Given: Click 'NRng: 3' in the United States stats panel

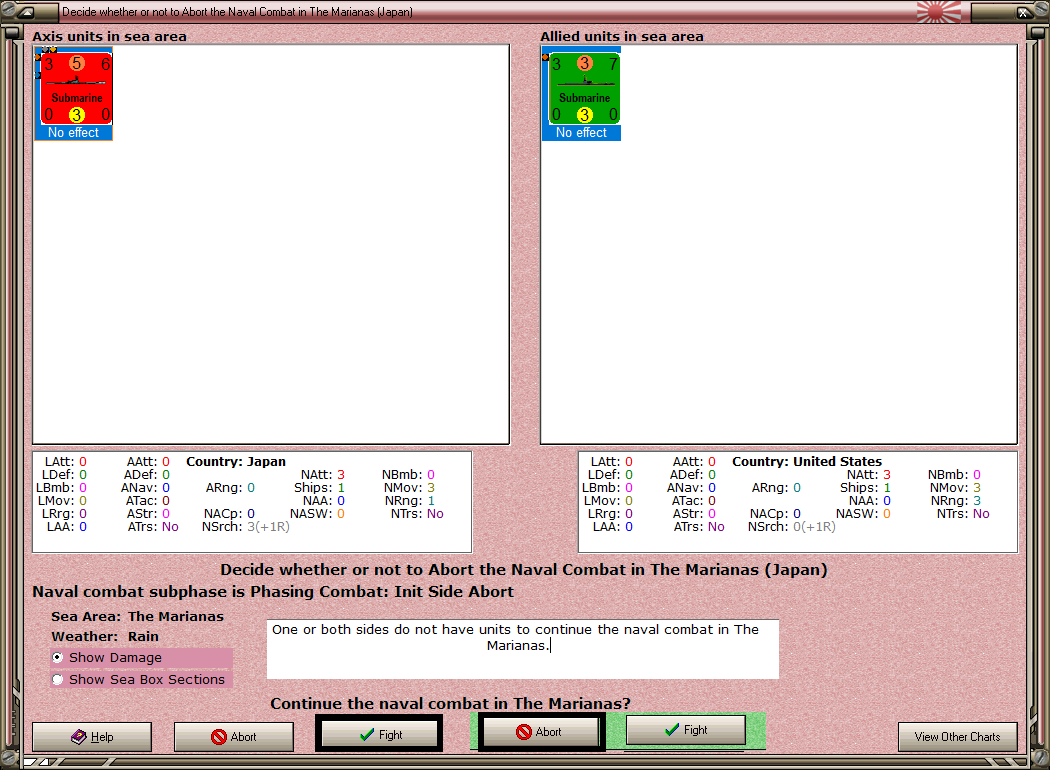Looking at the screenshot, I should (x=956, y=501).
